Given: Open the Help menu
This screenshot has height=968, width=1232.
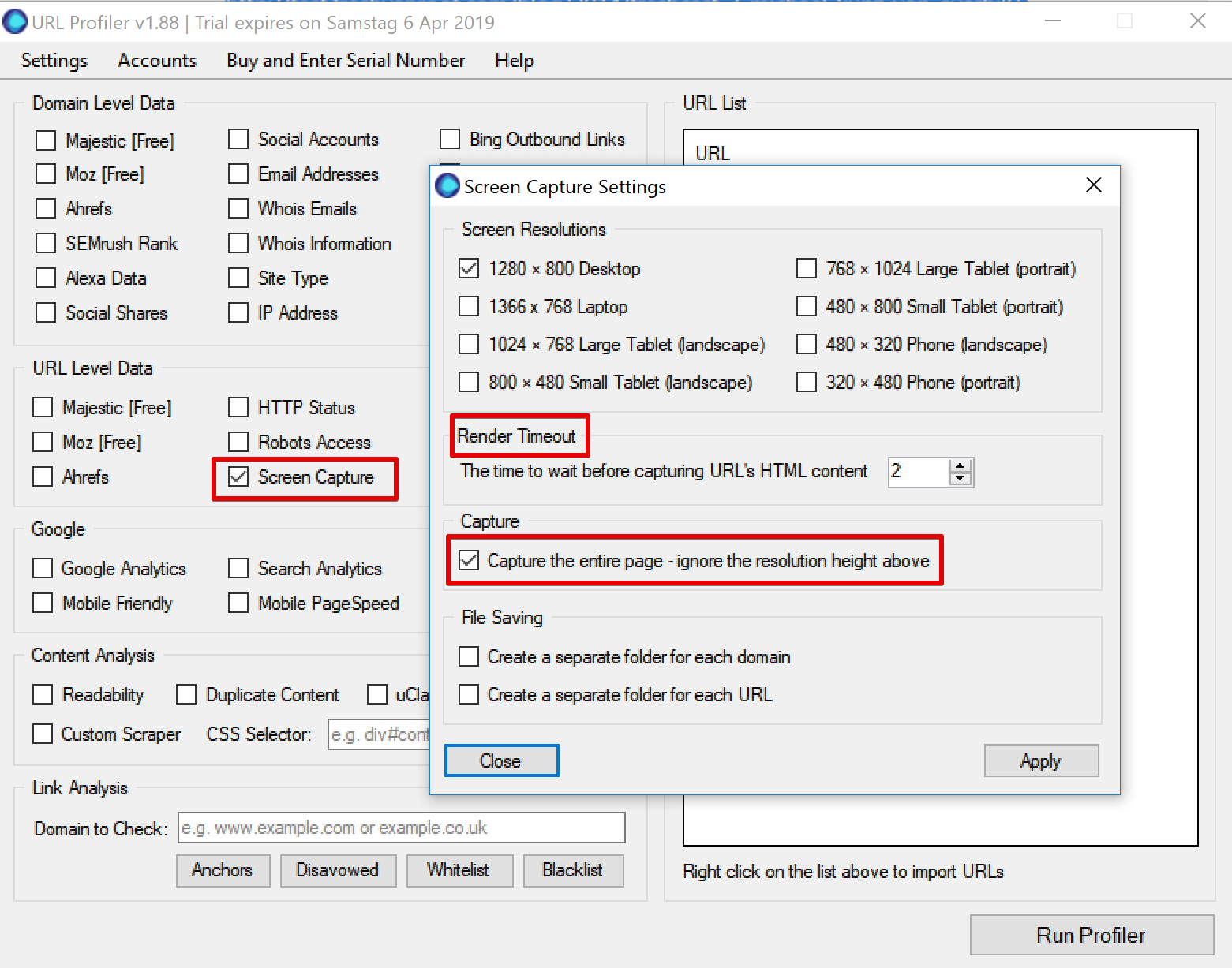Looking at the screenshot, I should click(x=515, y=61).
